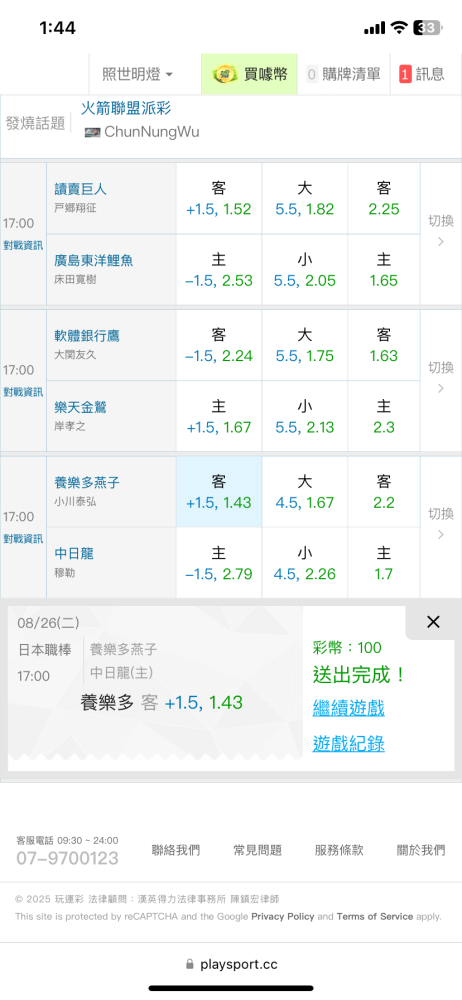Select 讀賣巨人 大 5.5, 1.82 option
The width and height of the screenshot is (462, 1000).
pos(304,198)
